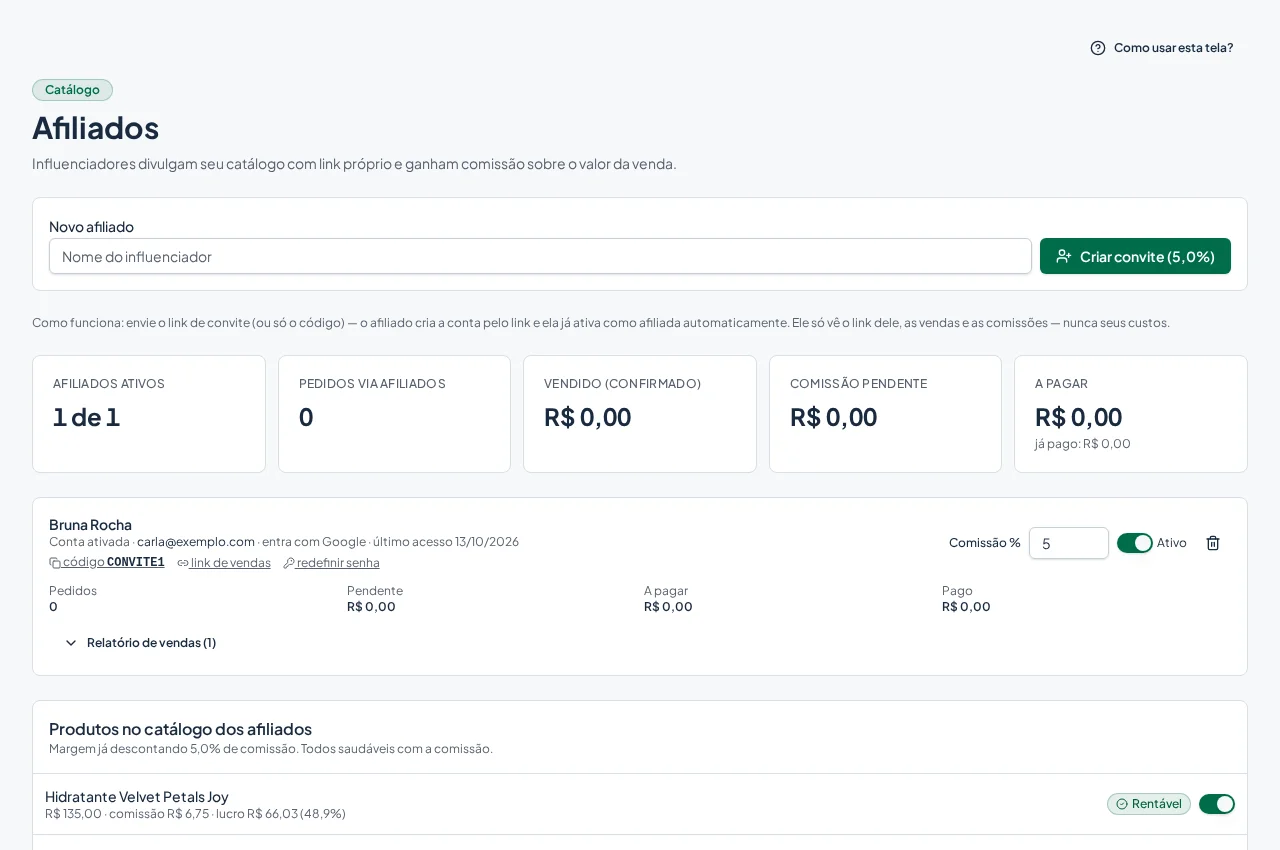Viewport: 1280px width, 850px height.
Task: Open the 'link de vendas' link
Action: click(x=224, y=563)
